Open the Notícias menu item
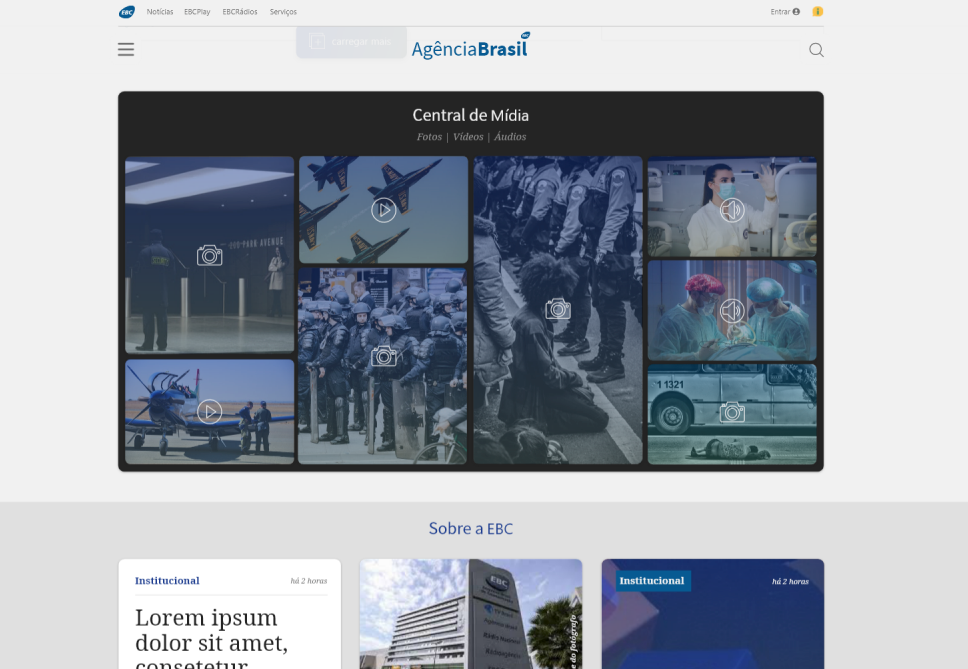 [160, 12]
